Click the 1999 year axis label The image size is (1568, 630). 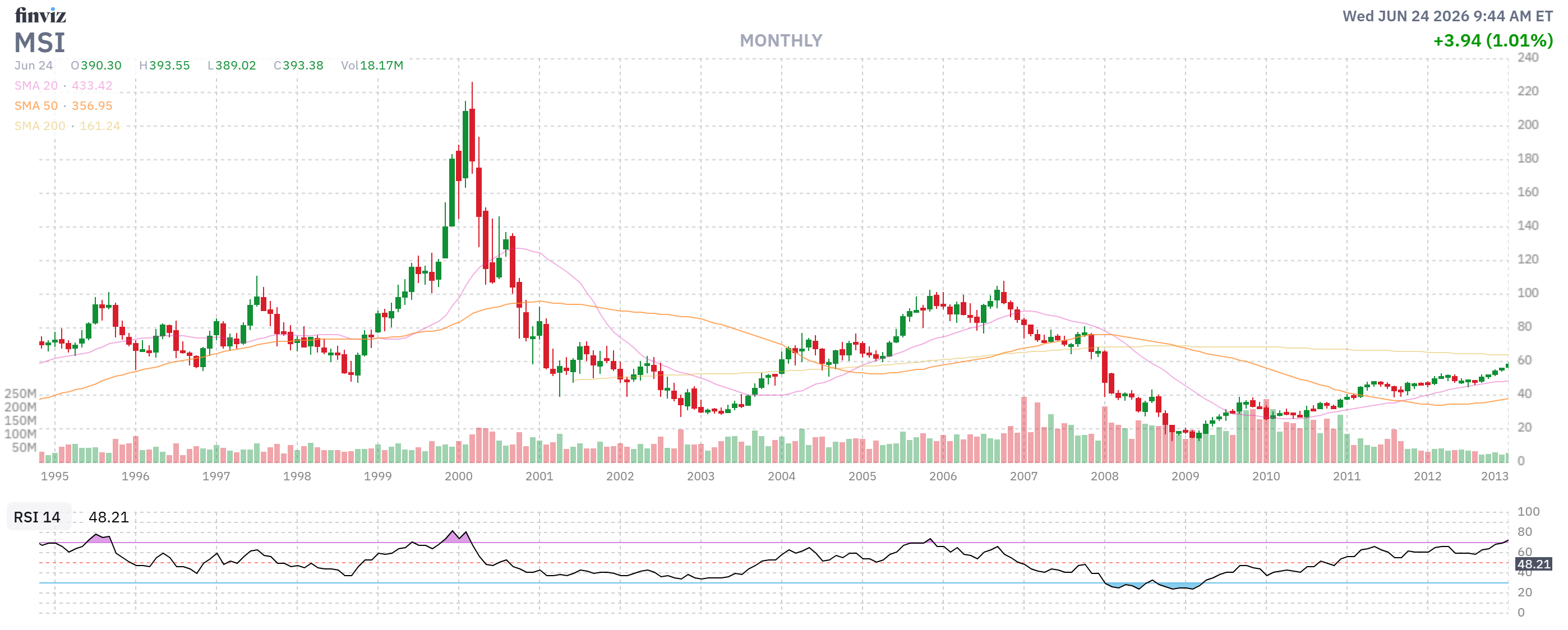pos(377,476)
